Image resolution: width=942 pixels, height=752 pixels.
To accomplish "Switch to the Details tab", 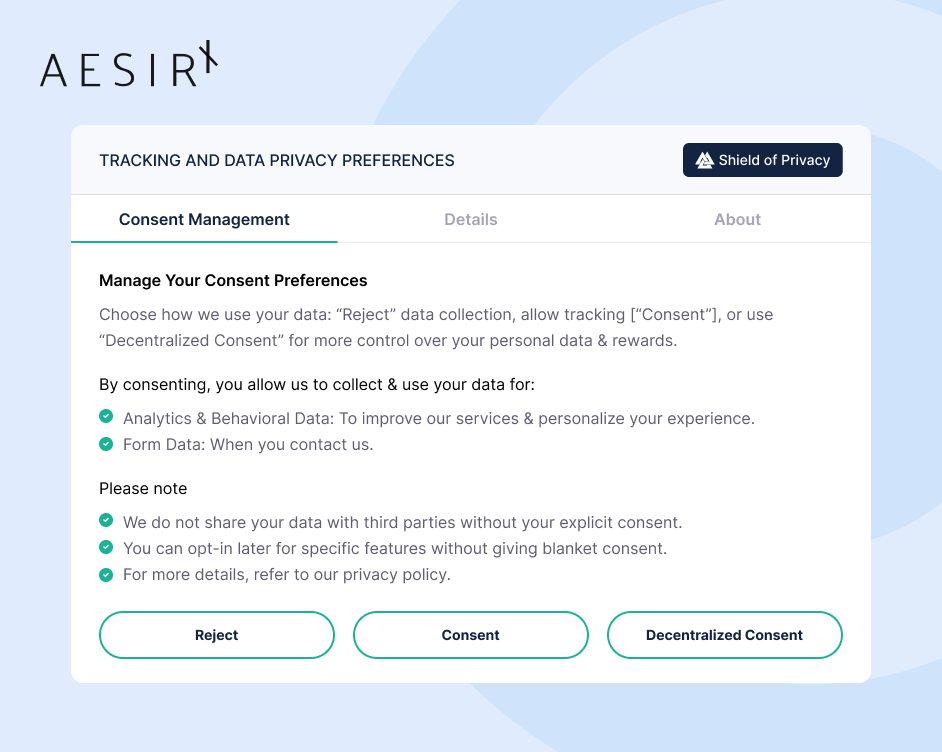I will pos(470,219).
